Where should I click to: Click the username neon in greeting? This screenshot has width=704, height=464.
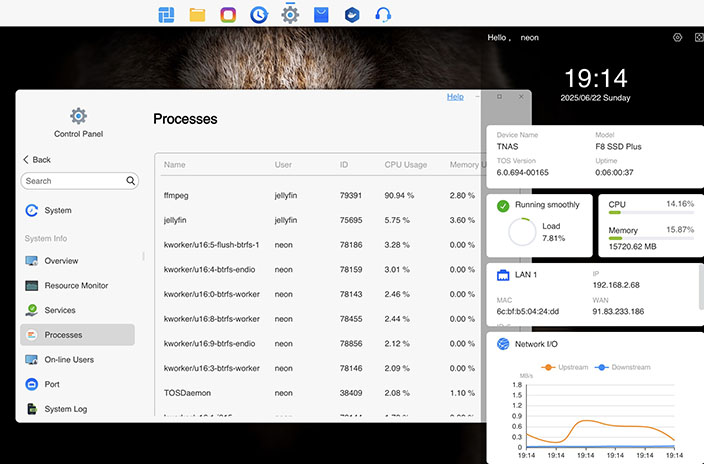529,38
